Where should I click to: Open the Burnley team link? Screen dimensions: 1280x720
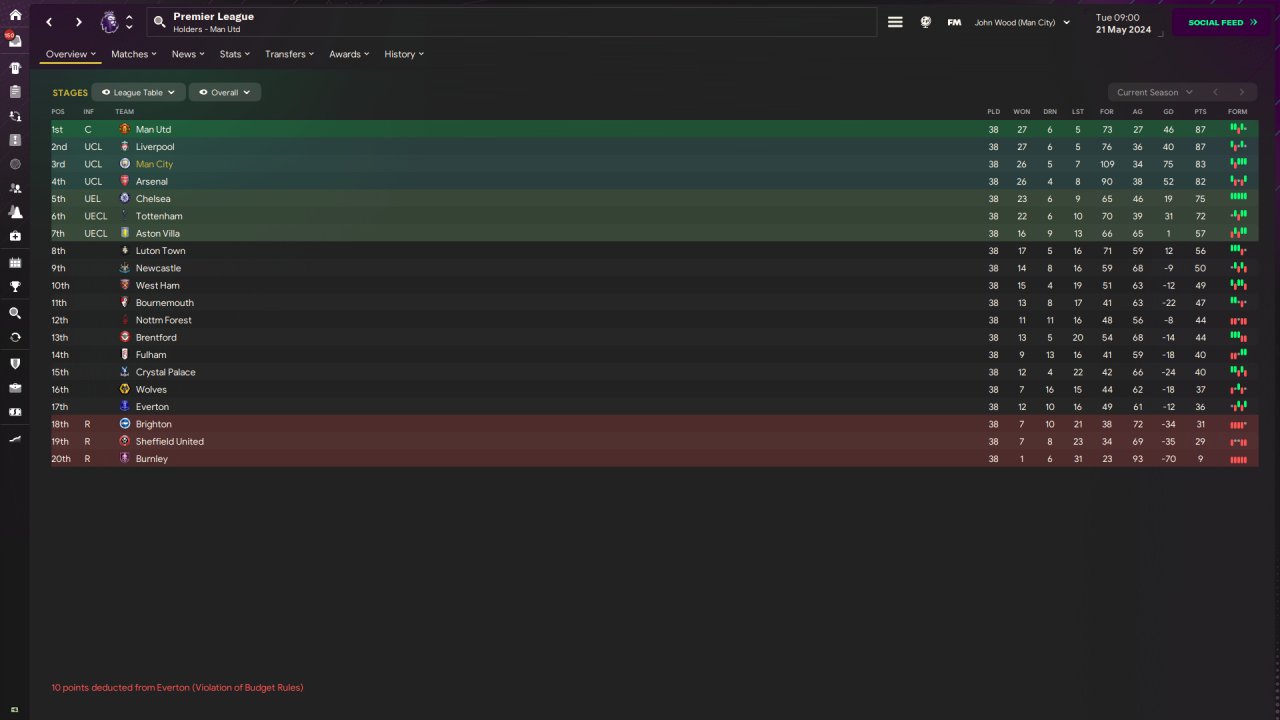pyautogui.click(x=152, y=459)
